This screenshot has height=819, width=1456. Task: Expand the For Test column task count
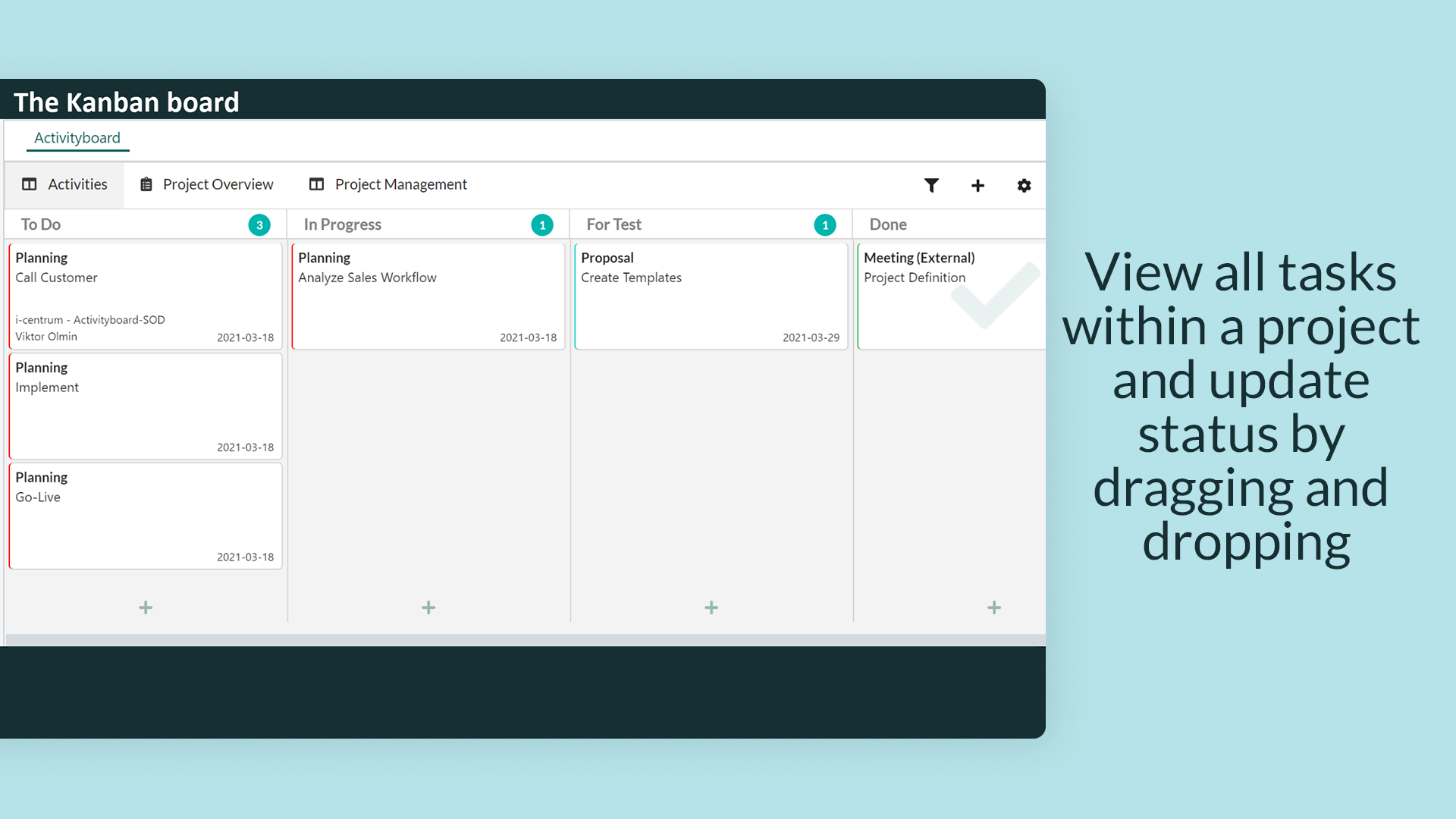824,224
